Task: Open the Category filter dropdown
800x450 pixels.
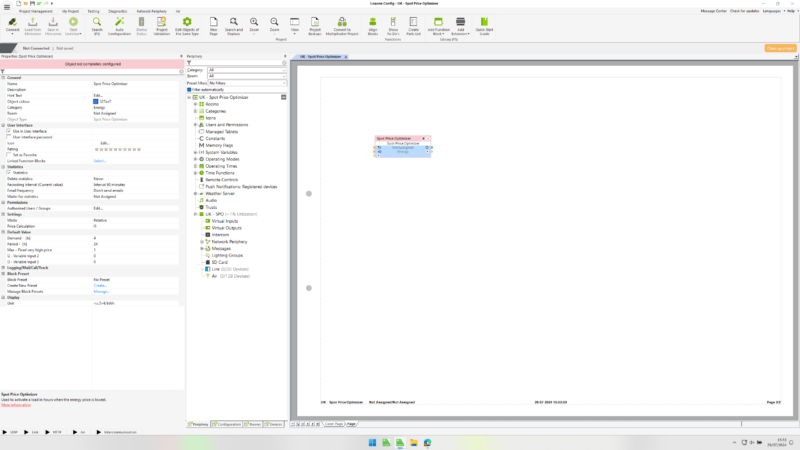Action: pos(247,68)
